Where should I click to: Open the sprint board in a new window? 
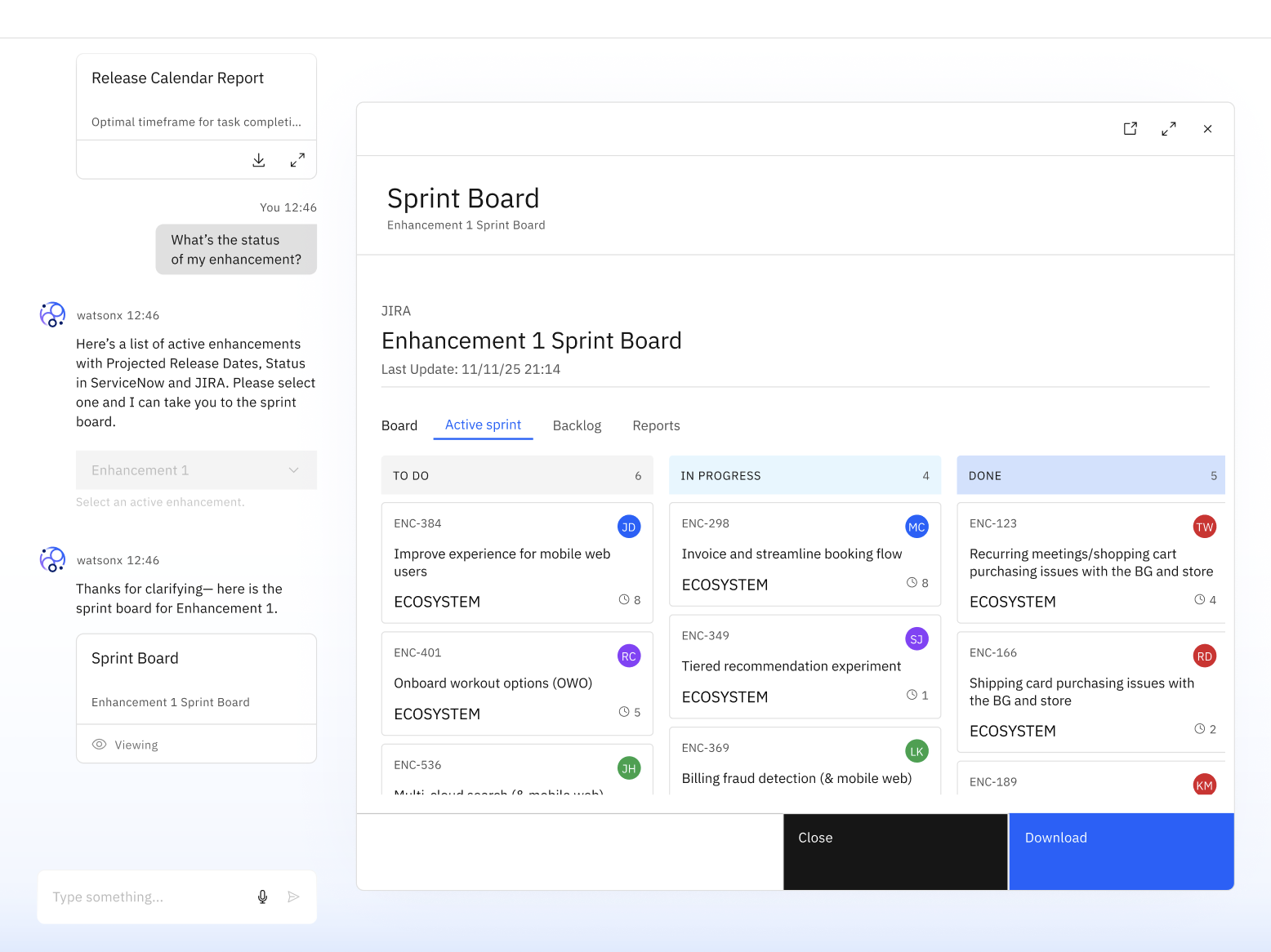click(1131, 129)
